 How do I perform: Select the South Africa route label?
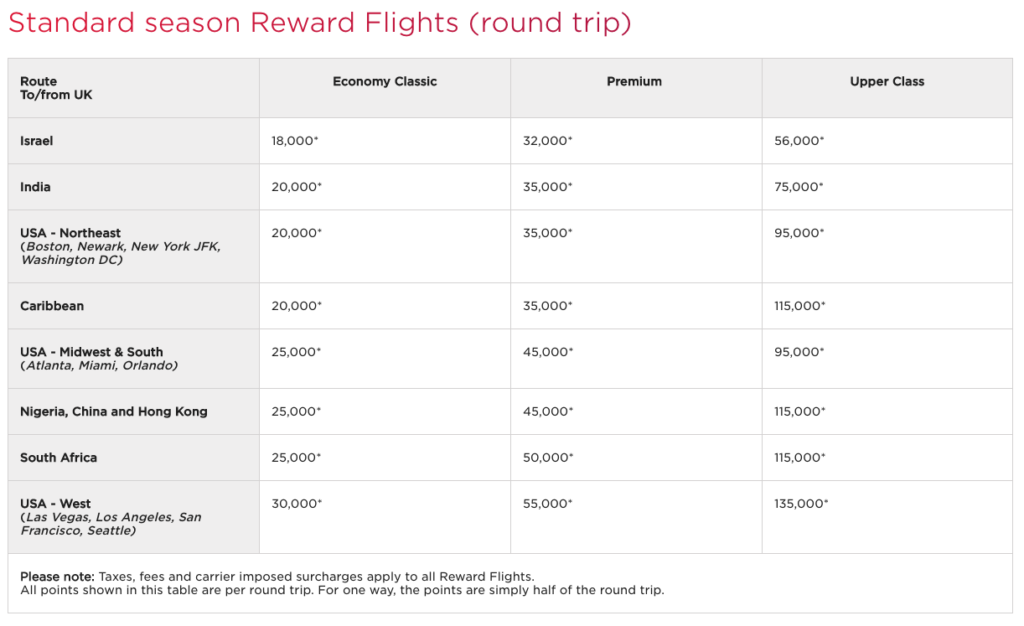click(x=58, y=458)
